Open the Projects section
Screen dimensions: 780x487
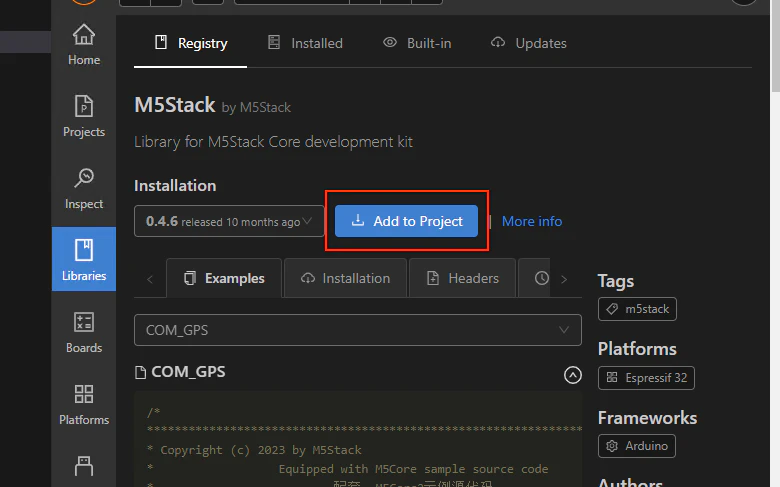(x=84, y=116)
